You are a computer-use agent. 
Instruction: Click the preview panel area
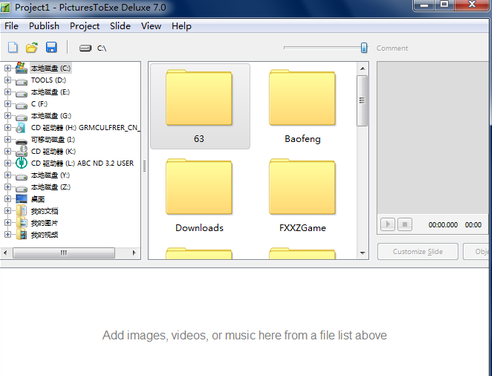tap(434, 138)
